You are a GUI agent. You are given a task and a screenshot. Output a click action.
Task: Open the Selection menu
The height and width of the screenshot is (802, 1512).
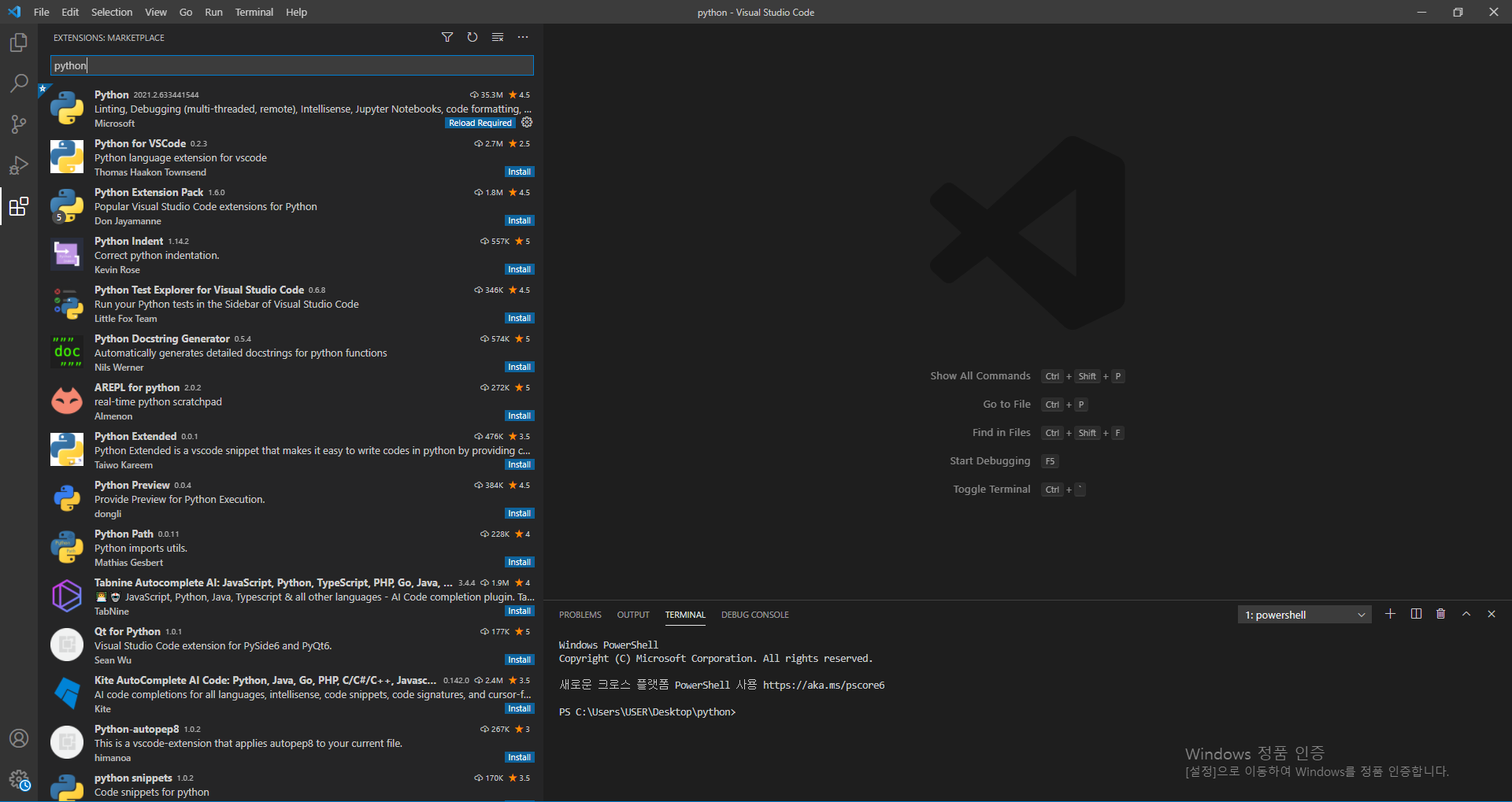[x=112, y=12]
